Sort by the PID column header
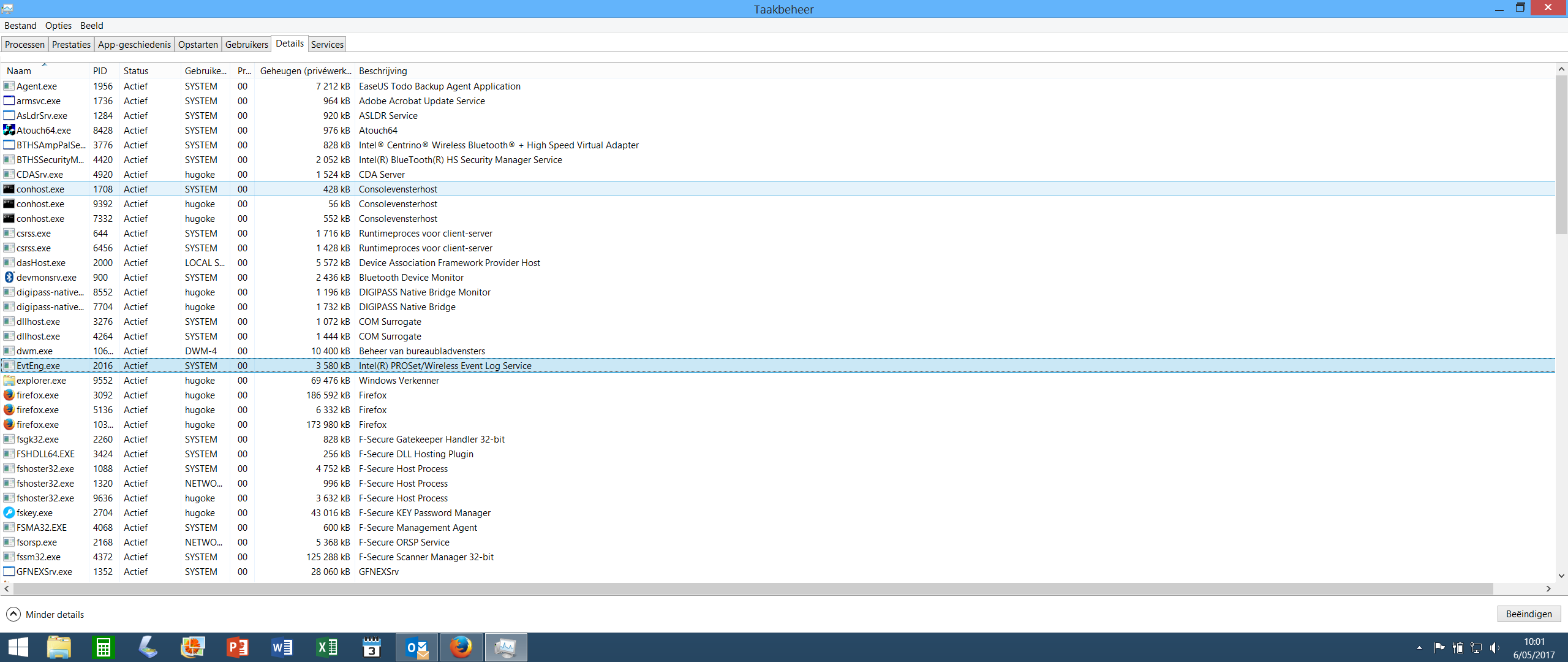This screenshot has height=662, width=1568. coord(104,70)
